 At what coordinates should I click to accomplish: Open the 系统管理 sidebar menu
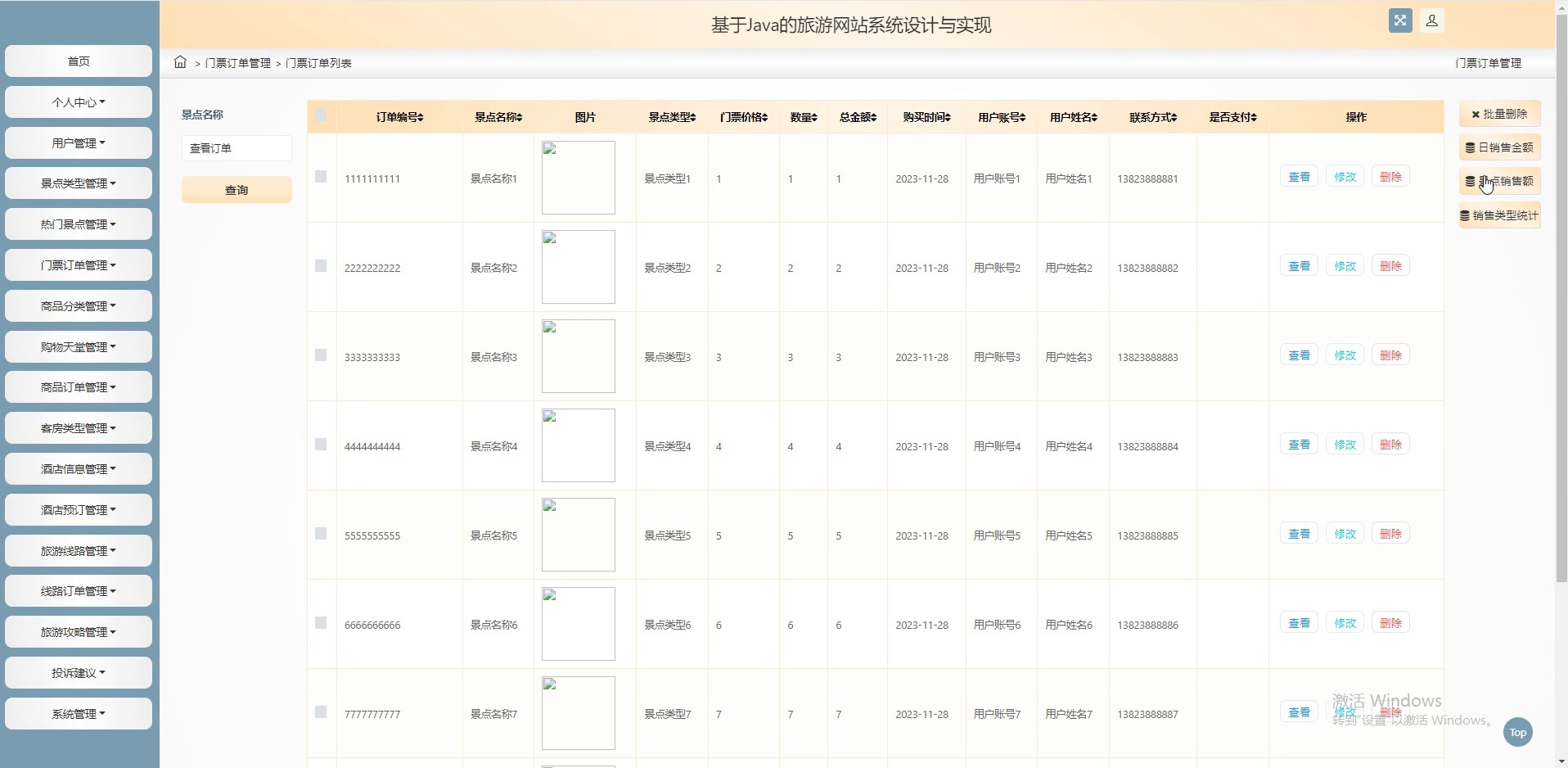click(79, 714)
